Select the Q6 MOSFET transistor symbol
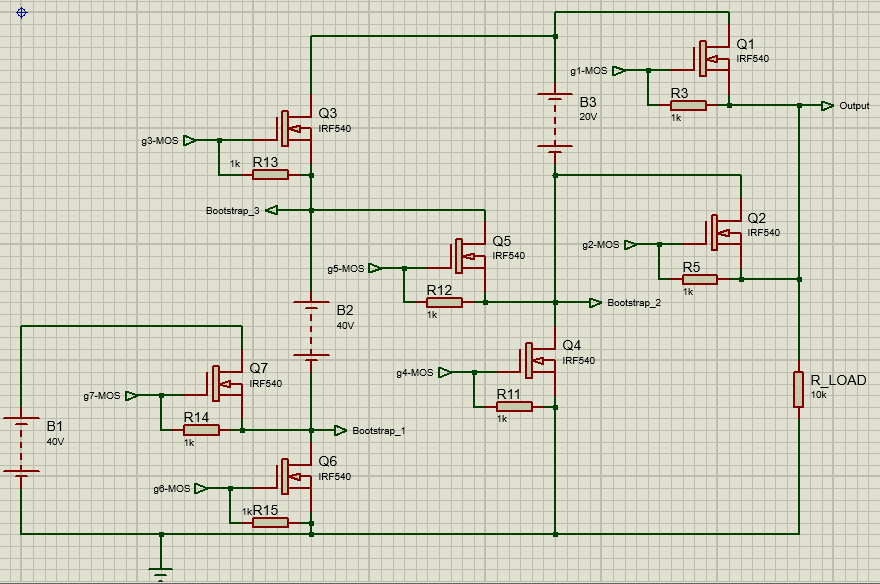880x584 pixels. click(x=295, y=476)
